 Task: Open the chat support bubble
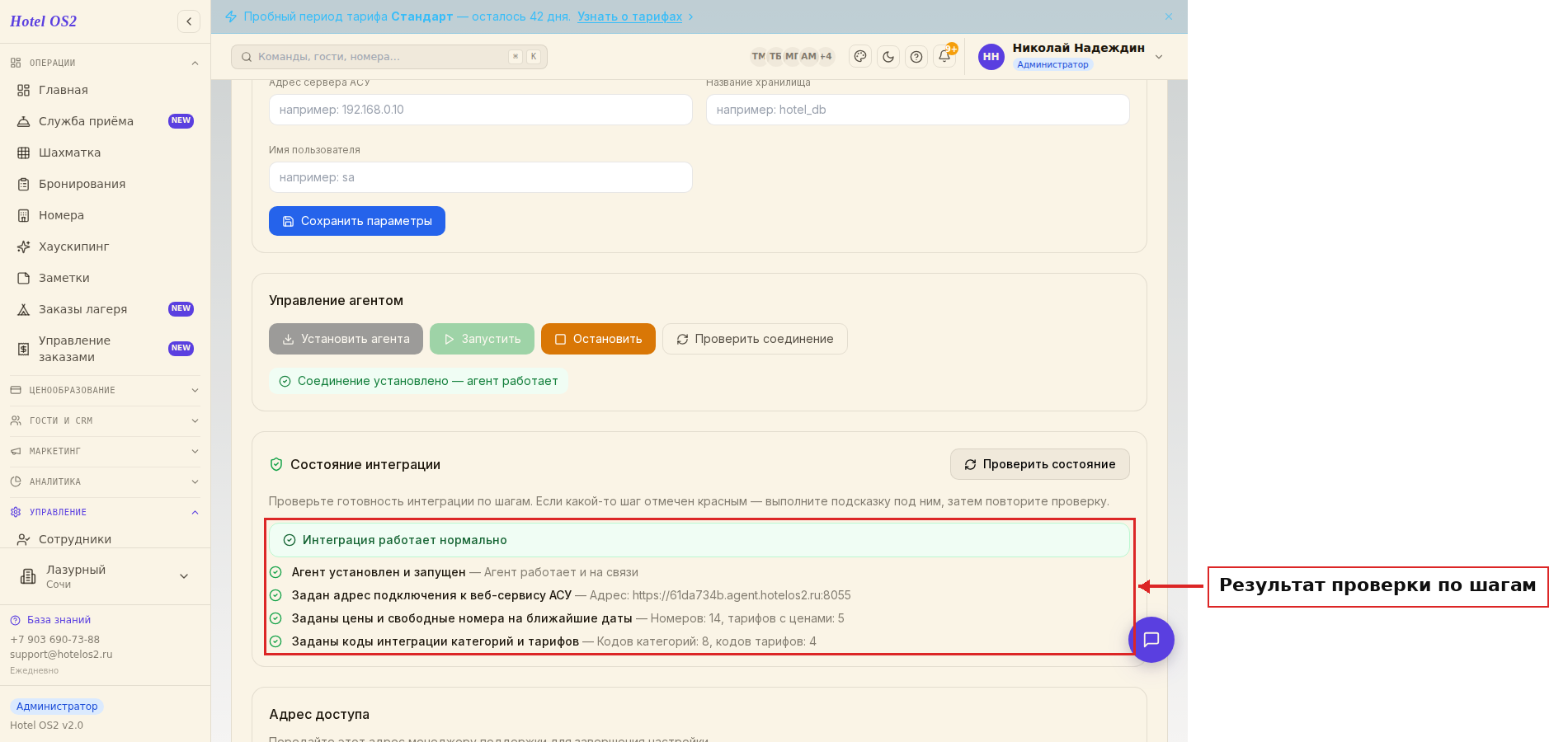[1151, 640]
